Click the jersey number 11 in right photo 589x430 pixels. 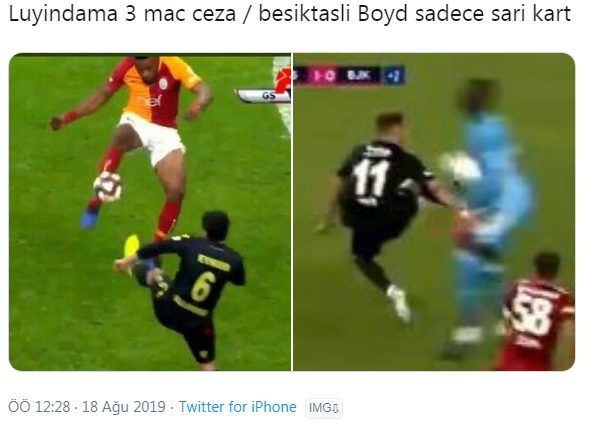click(x=370, y=179)
